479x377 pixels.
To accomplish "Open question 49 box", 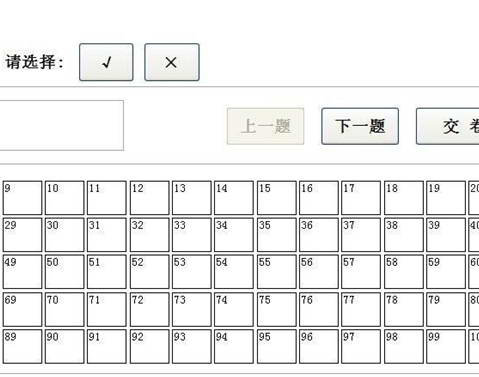I will point(22,272).
